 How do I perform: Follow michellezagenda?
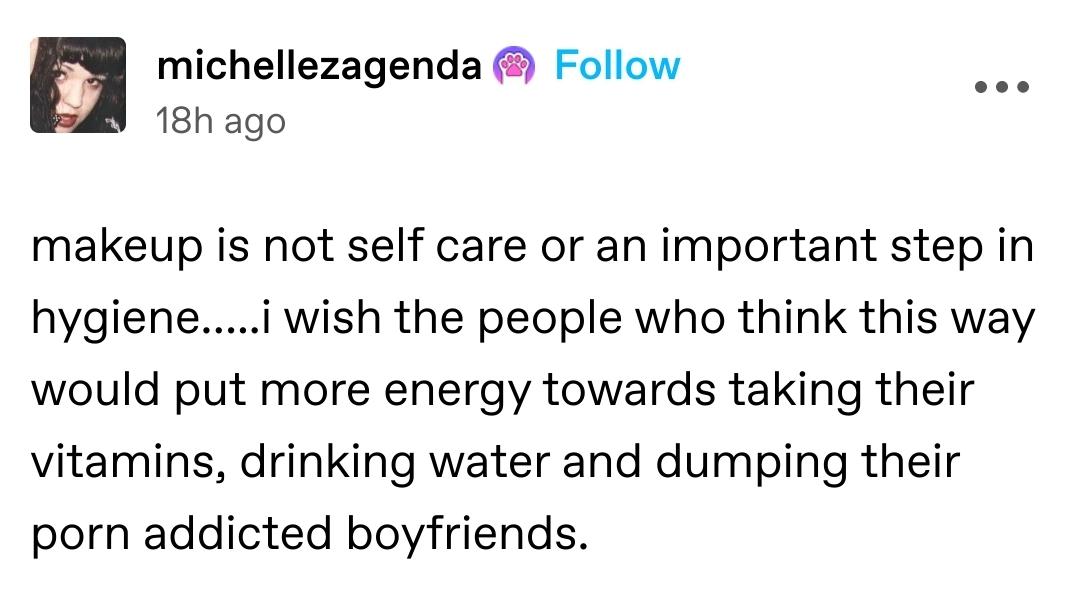tap(617, 66)
